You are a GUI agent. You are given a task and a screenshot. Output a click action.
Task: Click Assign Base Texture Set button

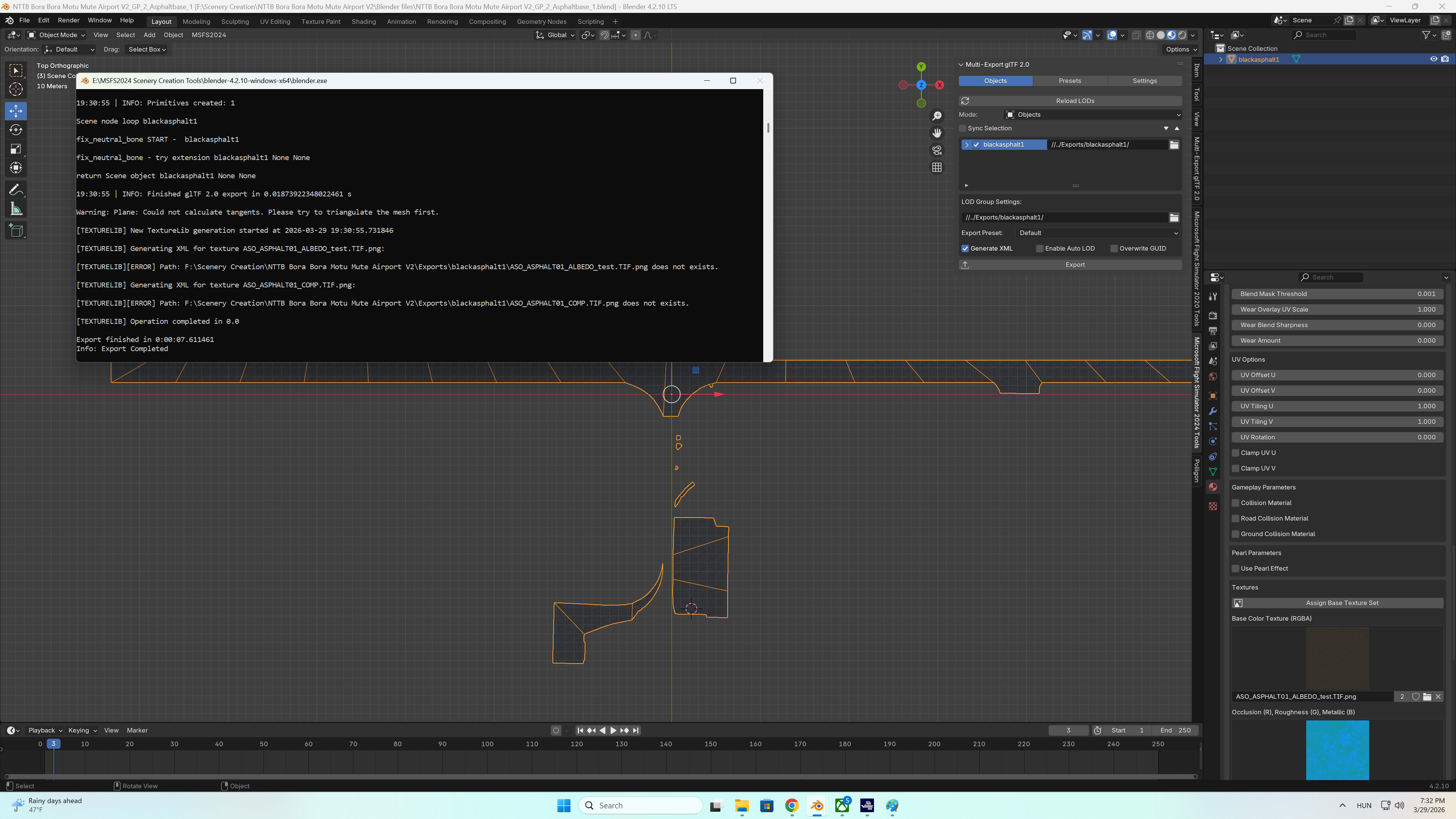pos(1341,603)
